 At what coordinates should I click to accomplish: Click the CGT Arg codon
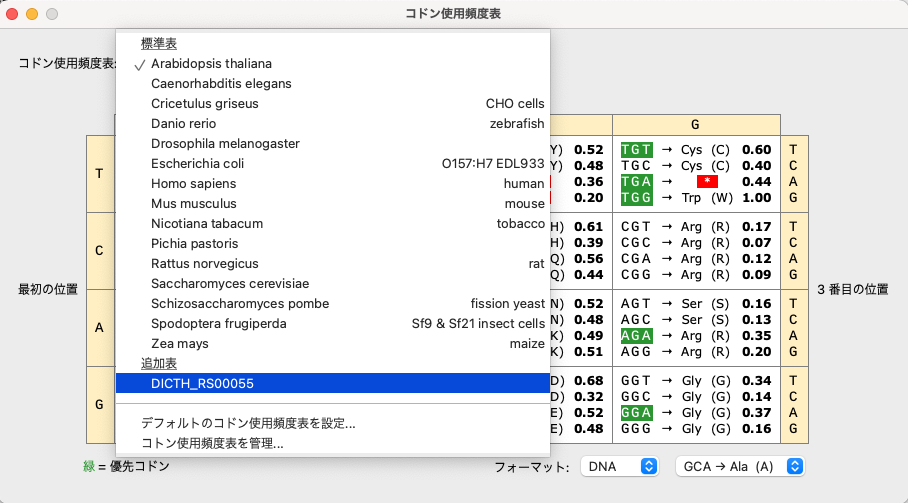click(636, 227)
